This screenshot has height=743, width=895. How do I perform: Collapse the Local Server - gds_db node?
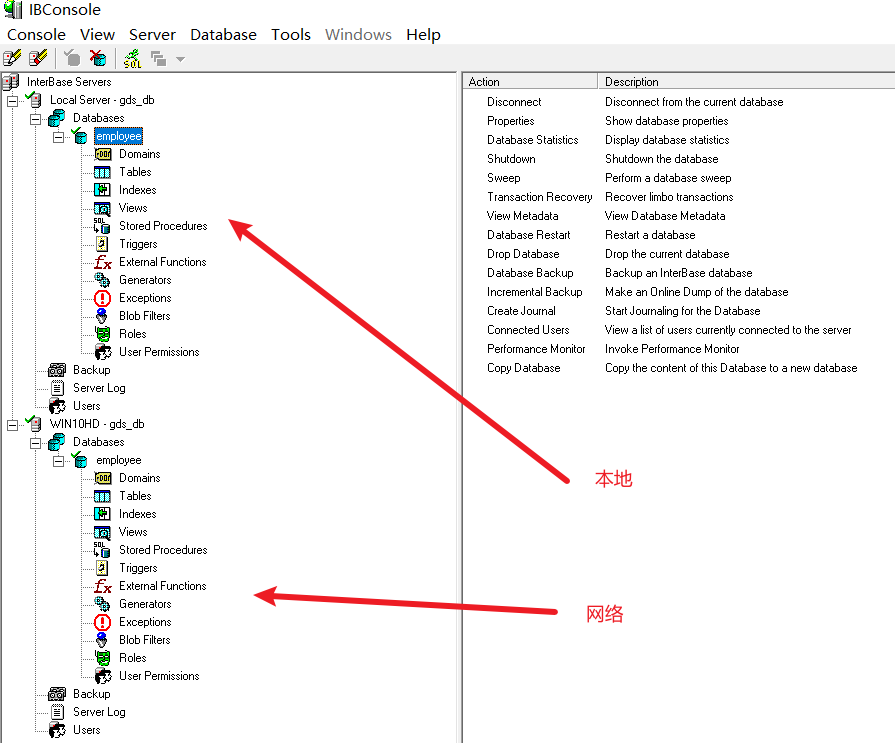tap(12, 102)
